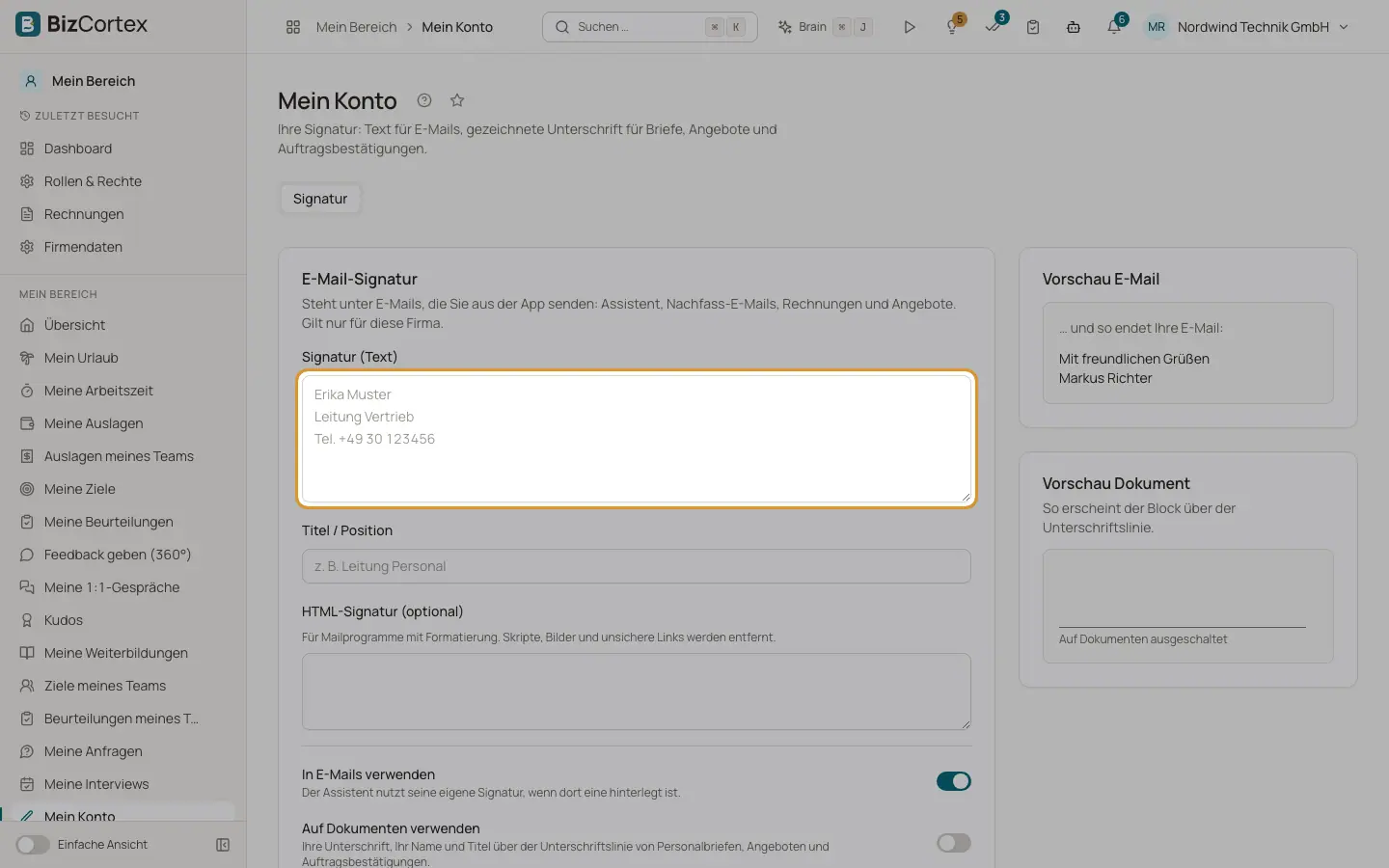1389x868 pixels.
Task: Click into the Signatur (Text) textarea
Action: click(x=637, y=439)
